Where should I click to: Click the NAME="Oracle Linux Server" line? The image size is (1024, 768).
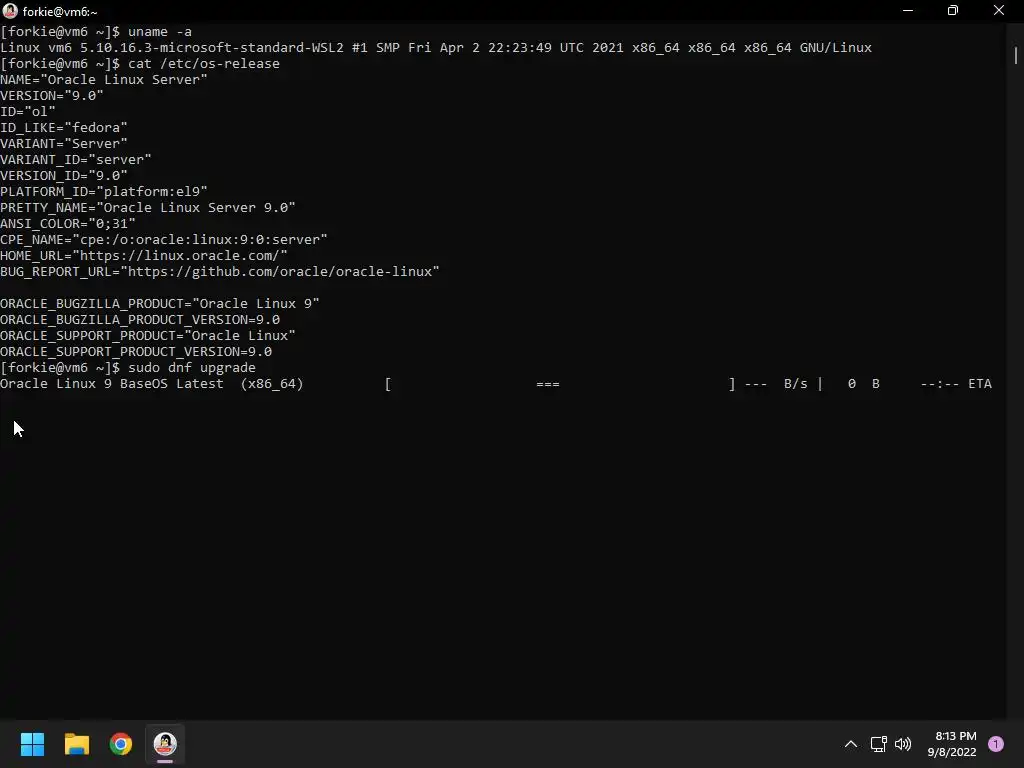click(104, 80)
